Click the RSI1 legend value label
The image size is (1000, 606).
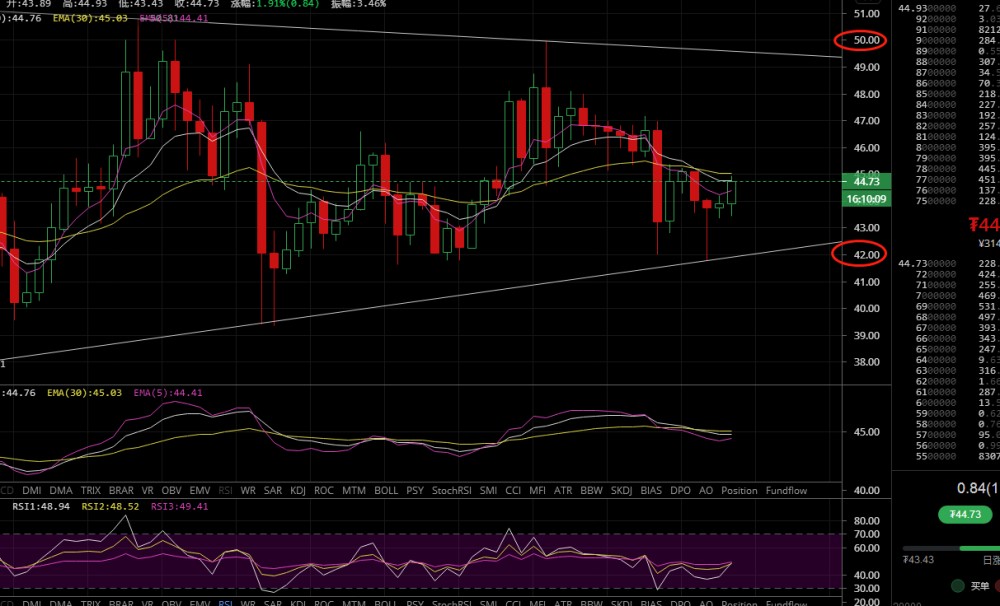pos(39,507)
